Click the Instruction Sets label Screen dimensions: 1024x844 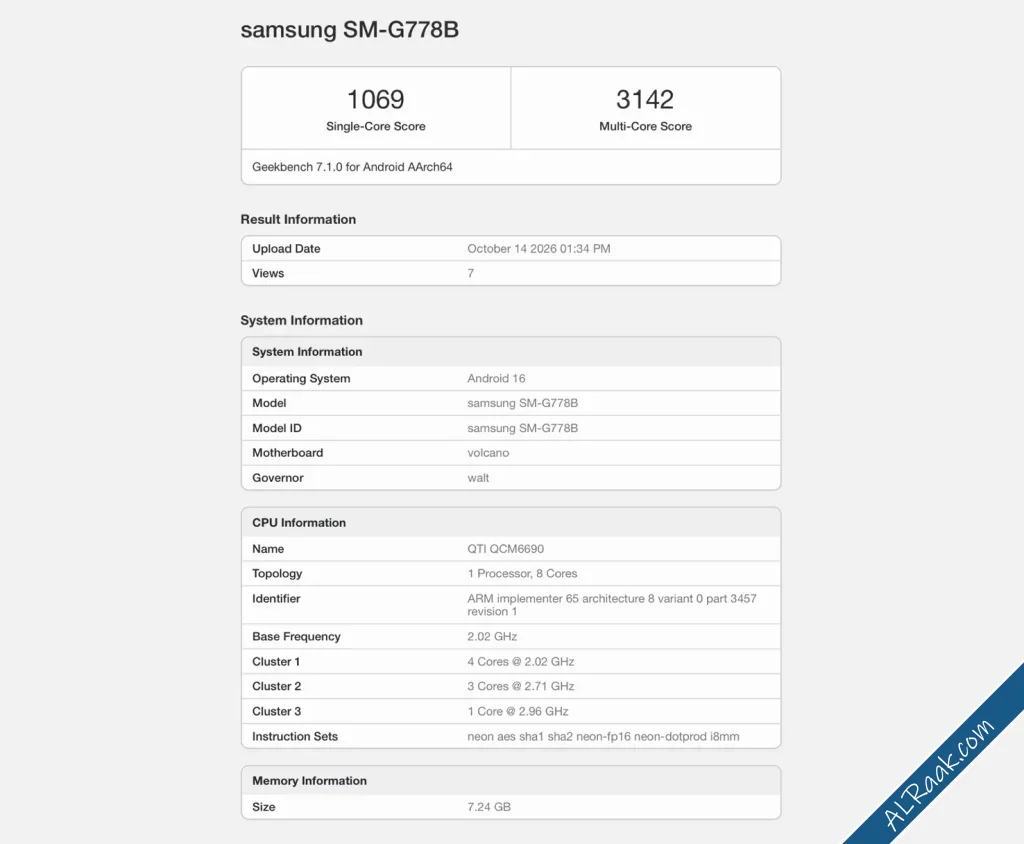click(x=295, y=737)
